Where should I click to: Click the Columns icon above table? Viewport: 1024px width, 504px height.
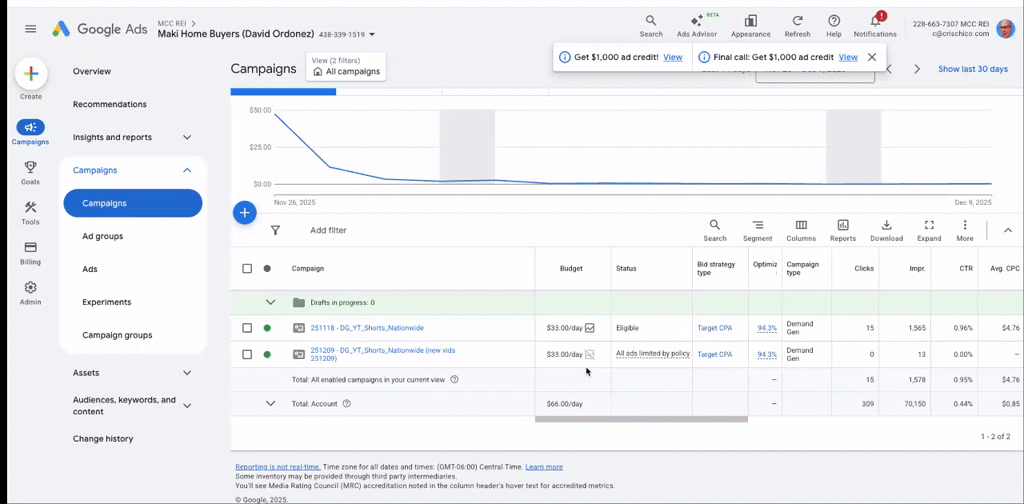[801, 230]
